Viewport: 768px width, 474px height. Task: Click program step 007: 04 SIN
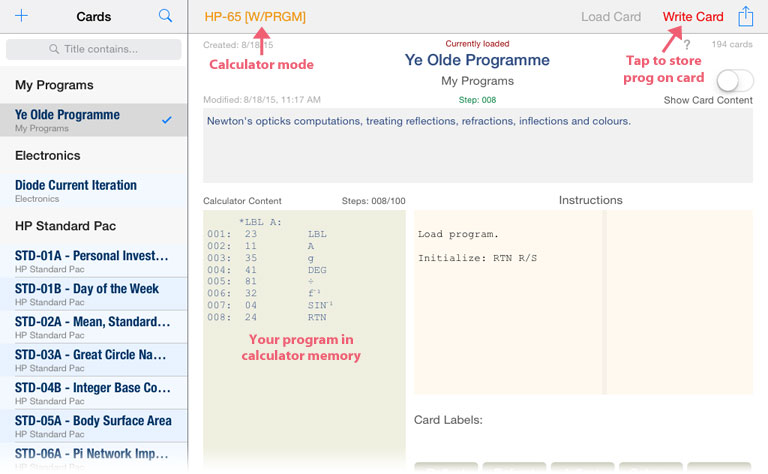click(270, 305)
